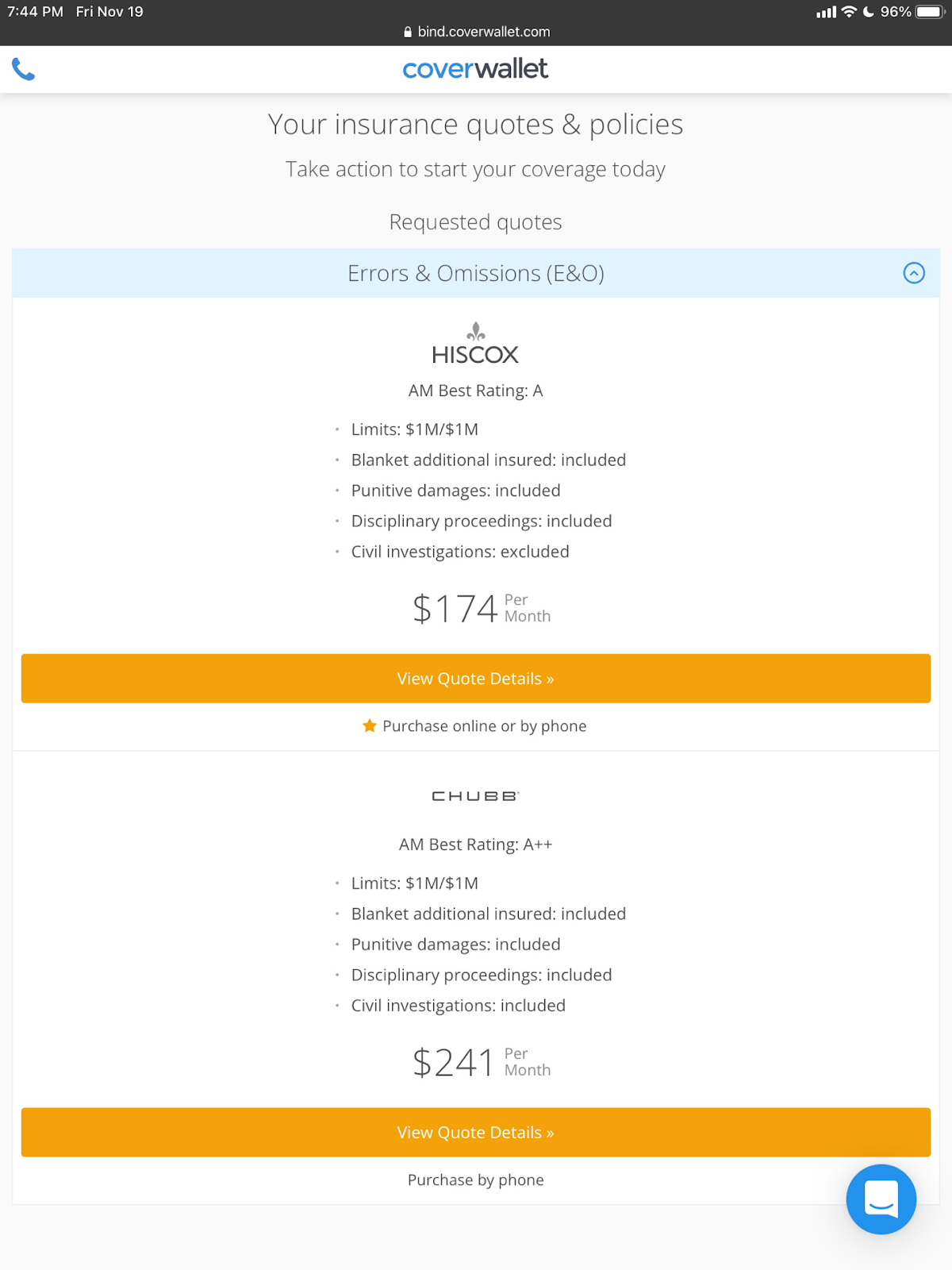This screenshot has height=1270, width=952.
Task: Click 'Purchase online or by phone' text
Action: point(484,726)
